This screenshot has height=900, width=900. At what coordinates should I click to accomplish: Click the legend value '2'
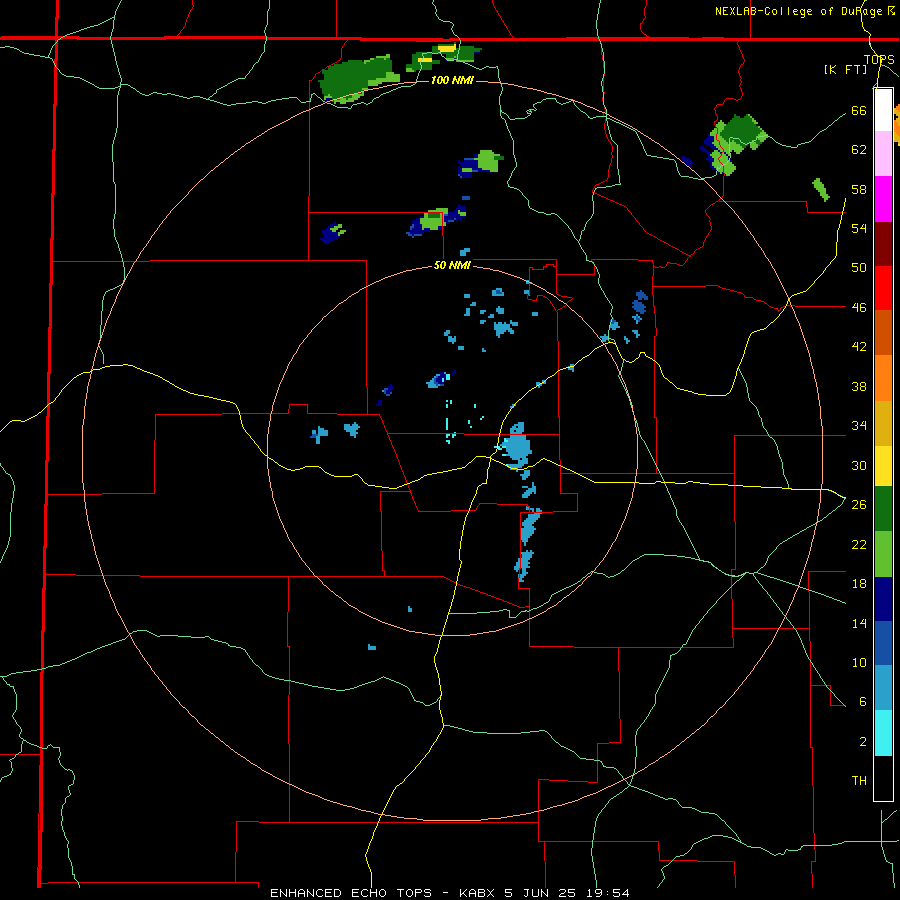click(863, 742)
